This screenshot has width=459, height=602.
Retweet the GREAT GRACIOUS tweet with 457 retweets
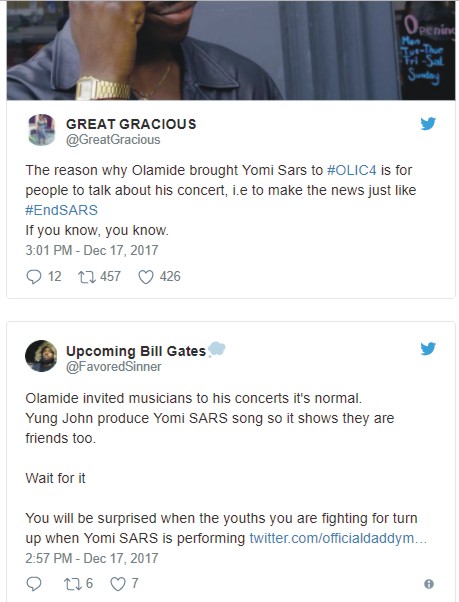(x=87, y=276)
